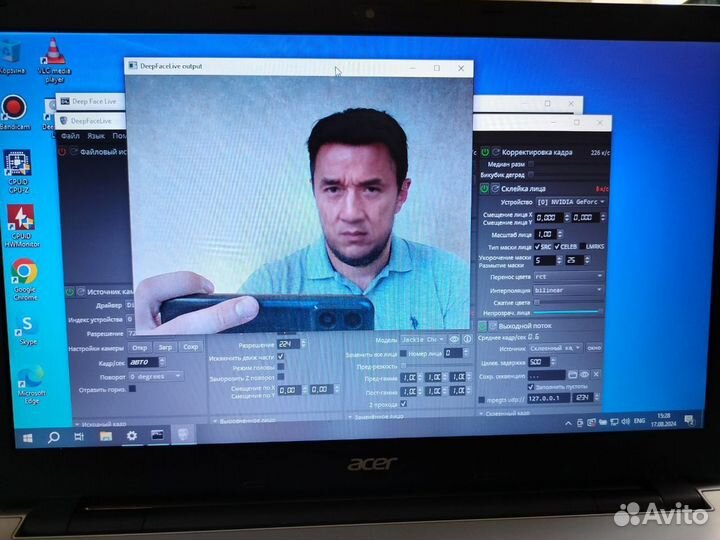Clear sequence save path with X icon

[x=596, y=375]
